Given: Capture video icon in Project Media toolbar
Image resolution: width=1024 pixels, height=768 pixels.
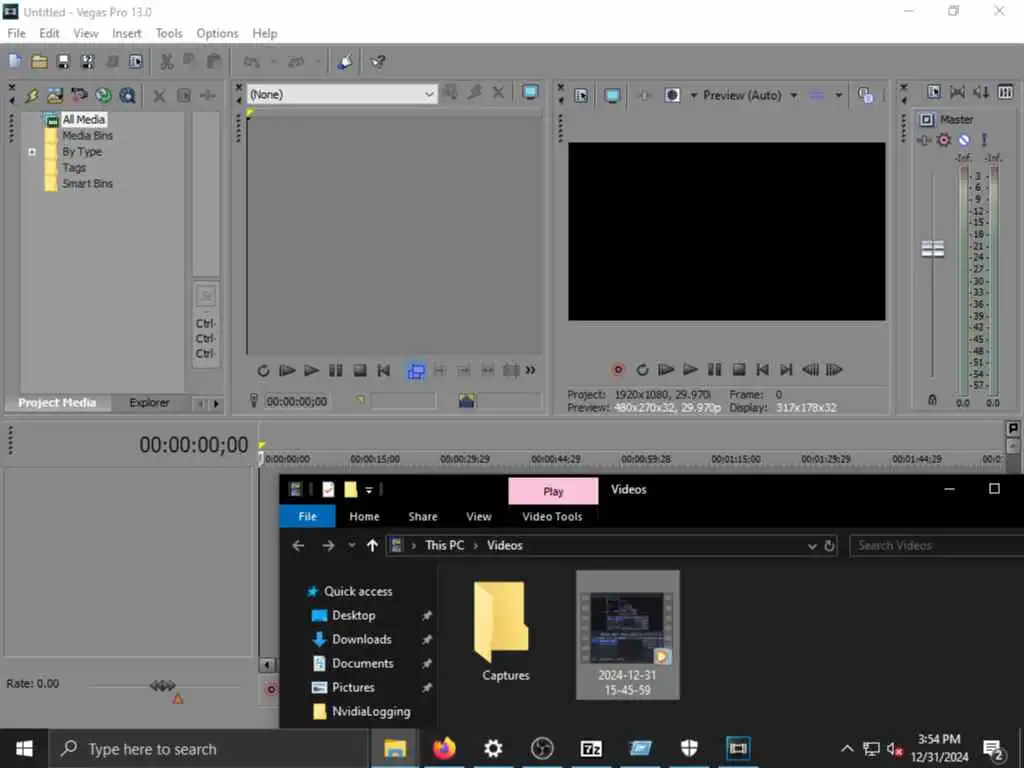Looking at the screenshot, I should coord(79,95).
